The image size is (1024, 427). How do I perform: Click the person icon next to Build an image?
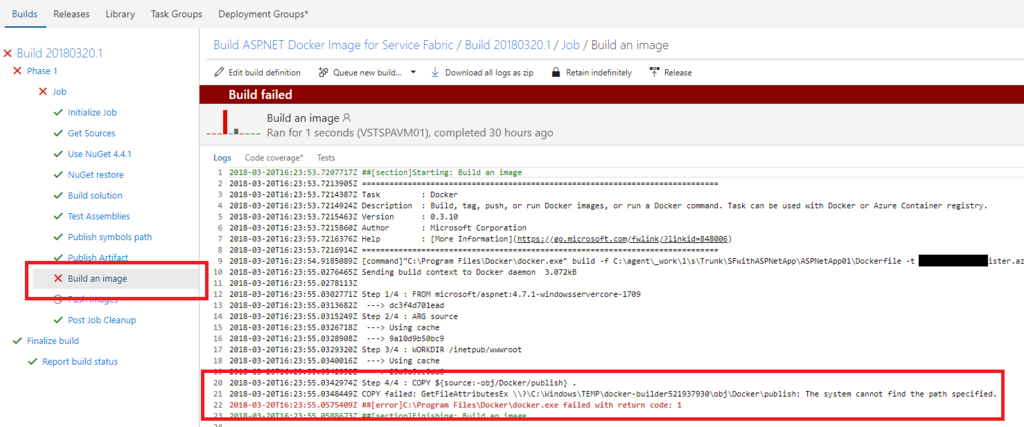point(347,118)
